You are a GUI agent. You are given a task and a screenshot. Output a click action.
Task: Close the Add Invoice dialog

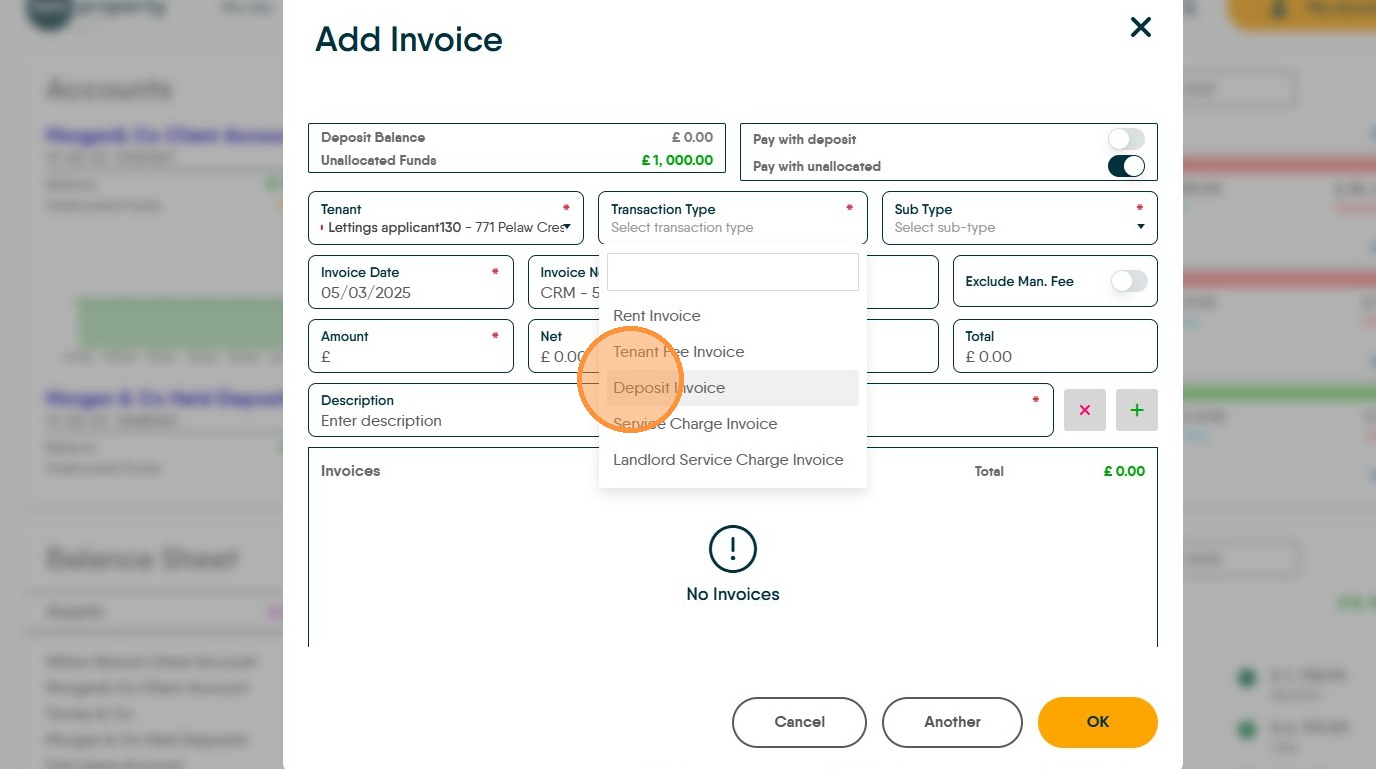1140,28
